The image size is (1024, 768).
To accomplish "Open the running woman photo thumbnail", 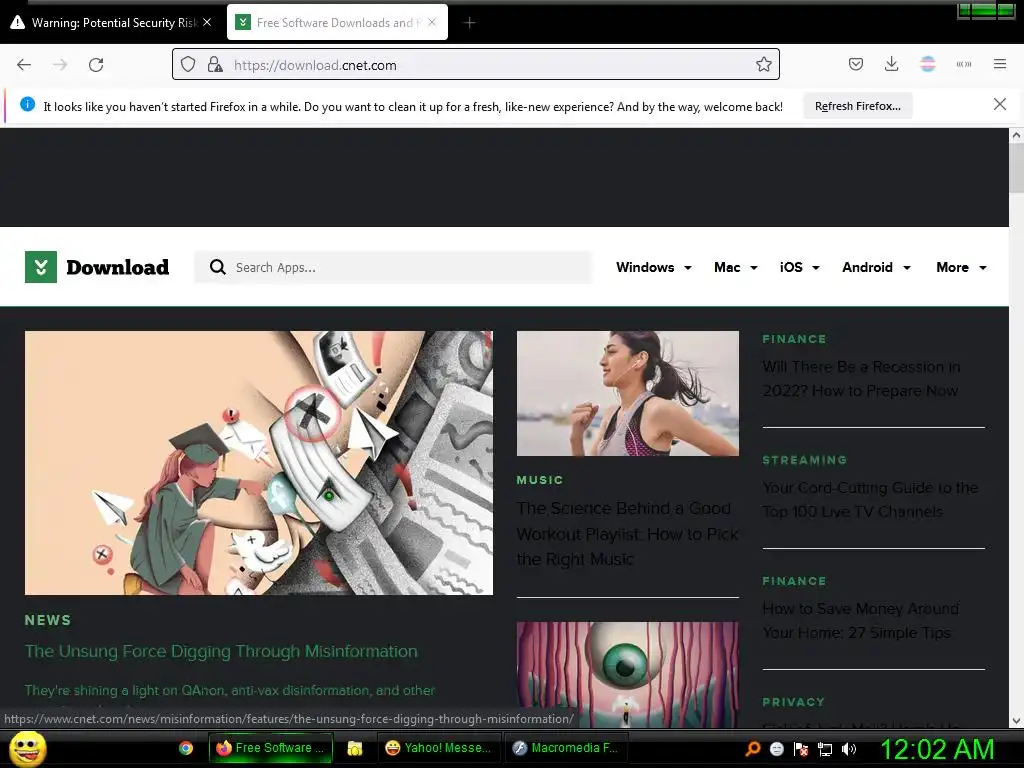I will 628,393.
